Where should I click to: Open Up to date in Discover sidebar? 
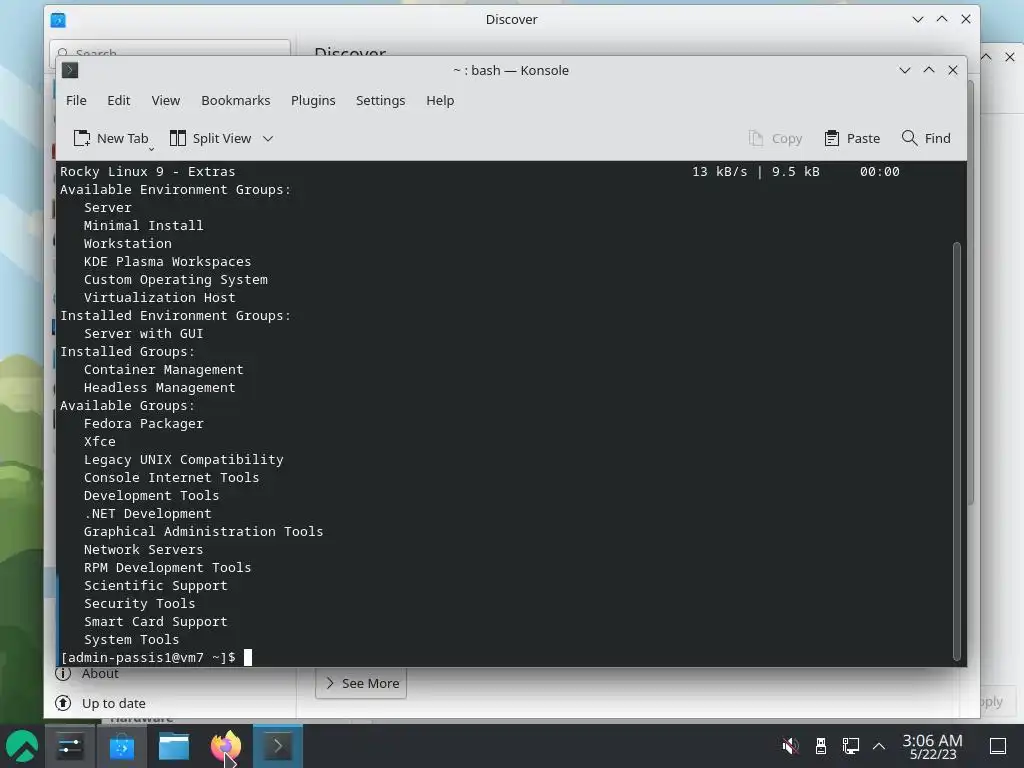click(100, 703)
